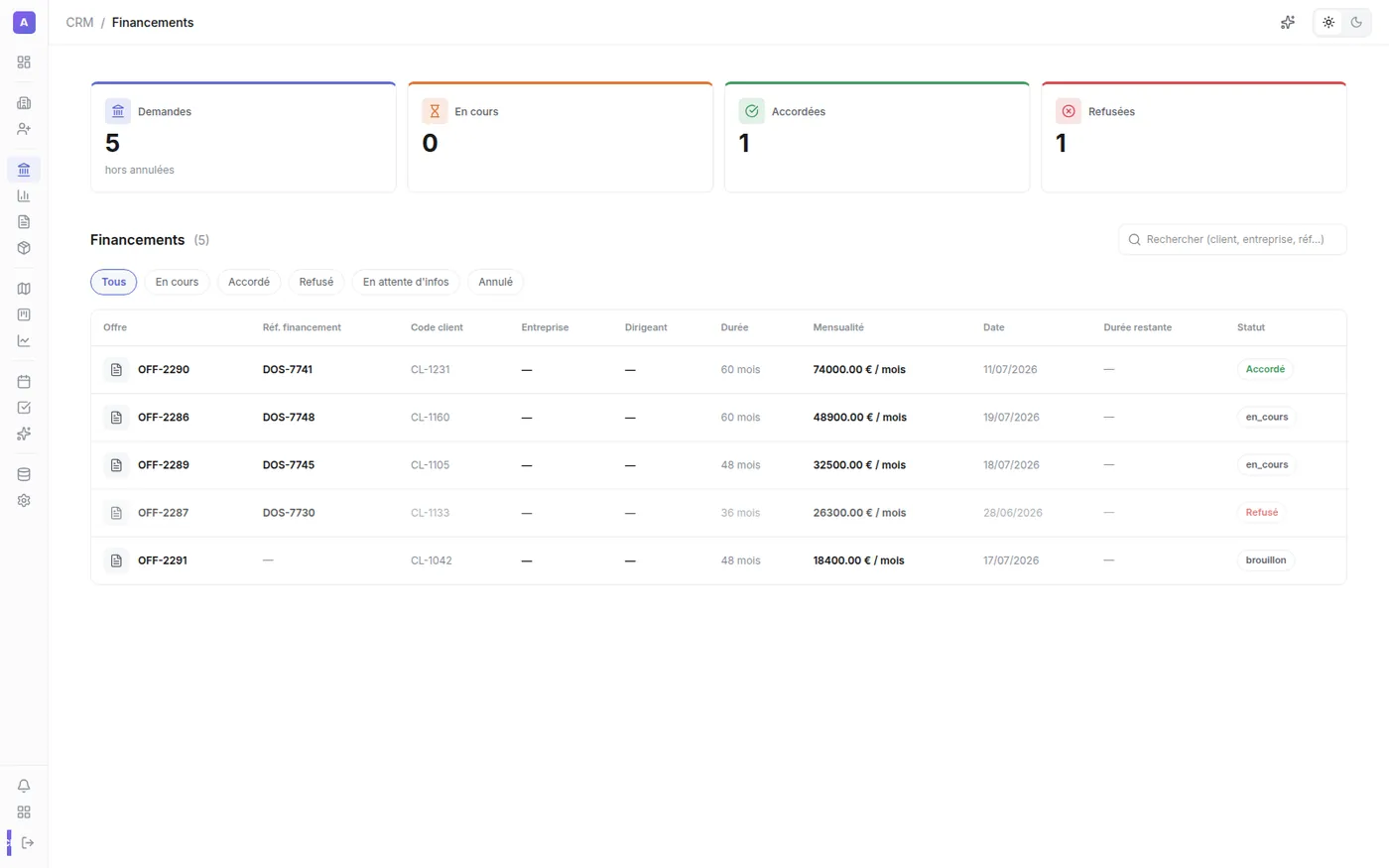This screenshot has width=1389, height=868.
Task: Switch to dark mode moon toggle
Action: pyautogui.click(x=1356, y=22)
